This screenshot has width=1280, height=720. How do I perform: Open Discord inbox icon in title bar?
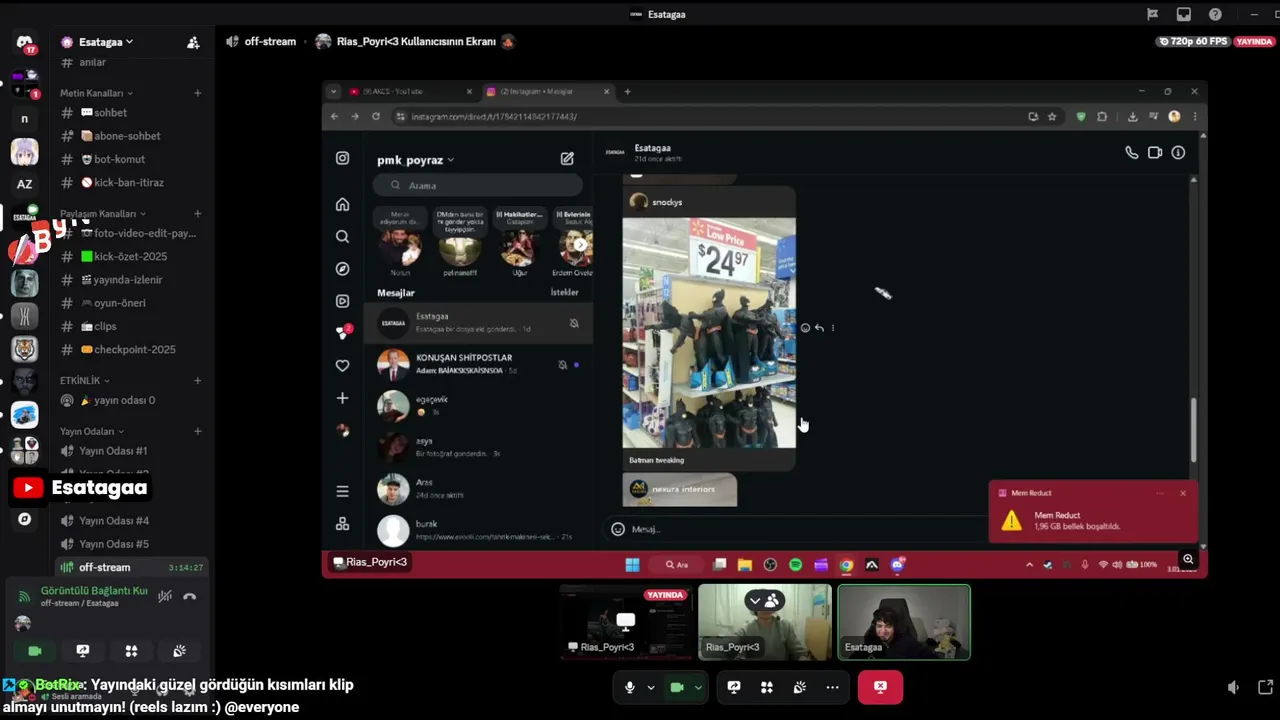tap(1184, 14)
